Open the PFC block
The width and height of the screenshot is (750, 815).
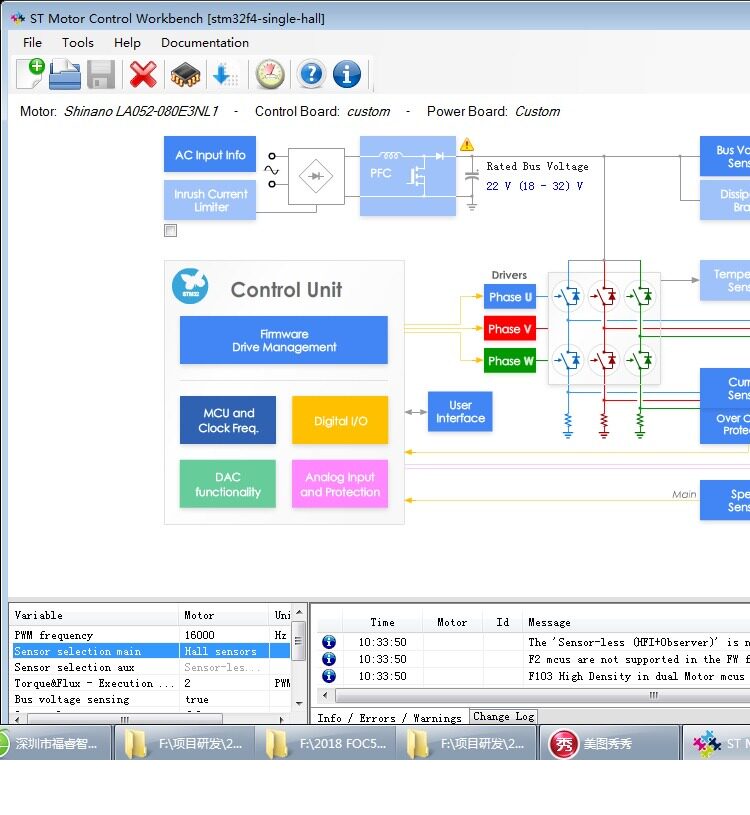(x=408, y=176)
